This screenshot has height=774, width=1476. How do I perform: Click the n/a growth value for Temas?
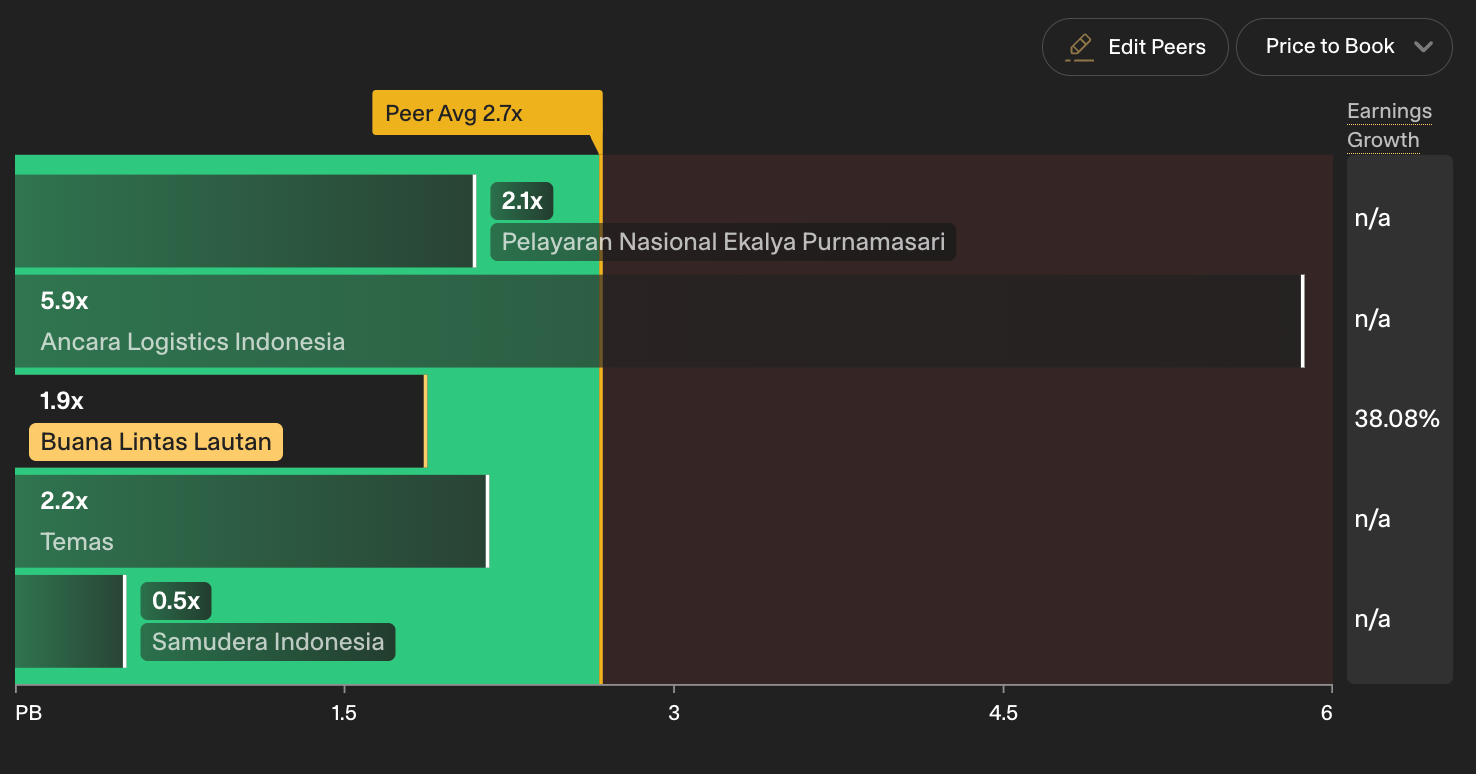(1373, 519)
